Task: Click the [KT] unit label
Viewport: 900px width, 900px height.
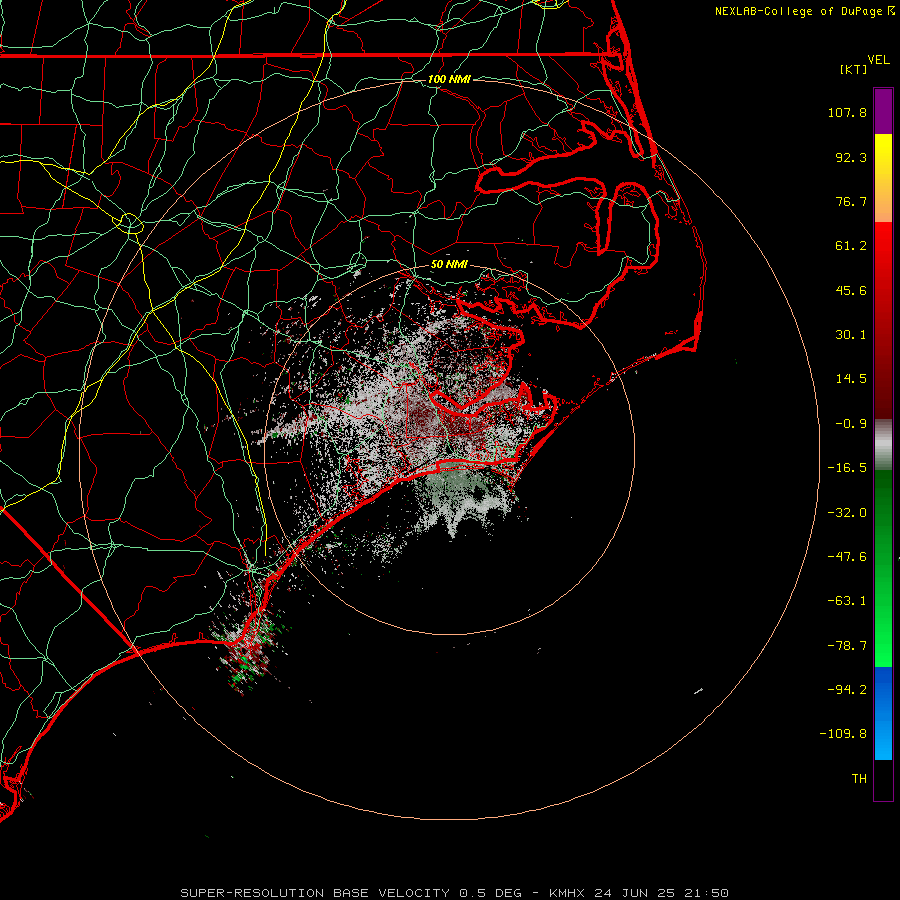Action: [x=854, y=69]
